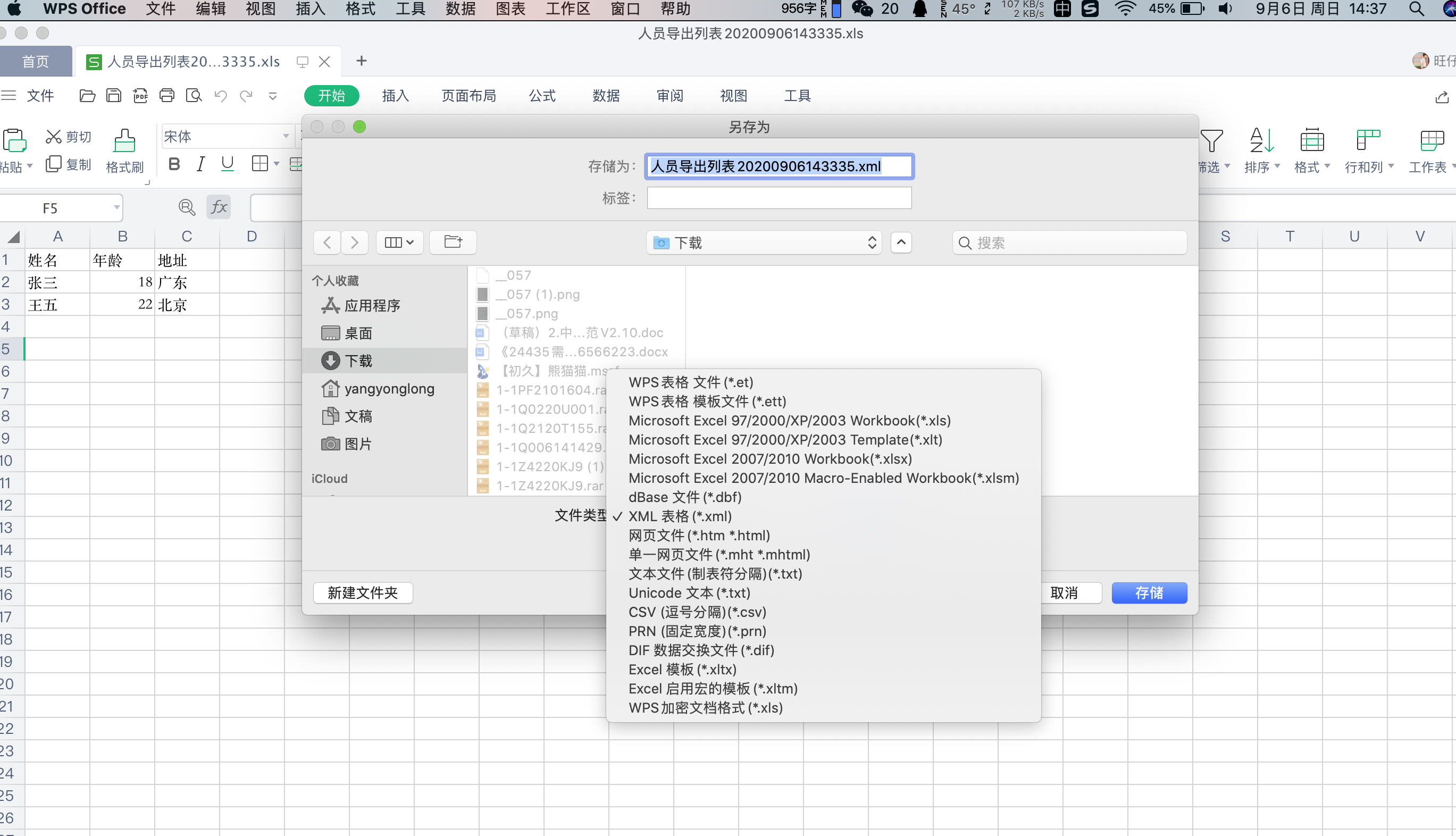Click the Paste (粘贴) clipboard icon
1456x836 pixels.
pyautogui.click(x=14, y=140)
